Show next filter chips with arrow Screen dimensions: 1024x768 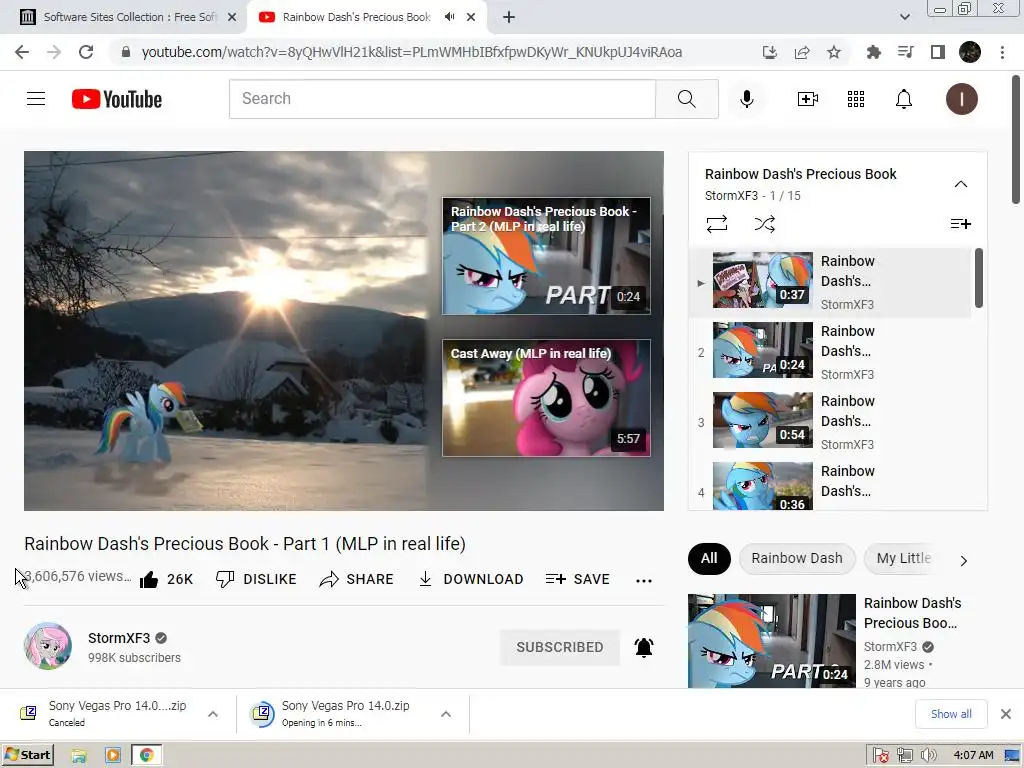point(963,560)
